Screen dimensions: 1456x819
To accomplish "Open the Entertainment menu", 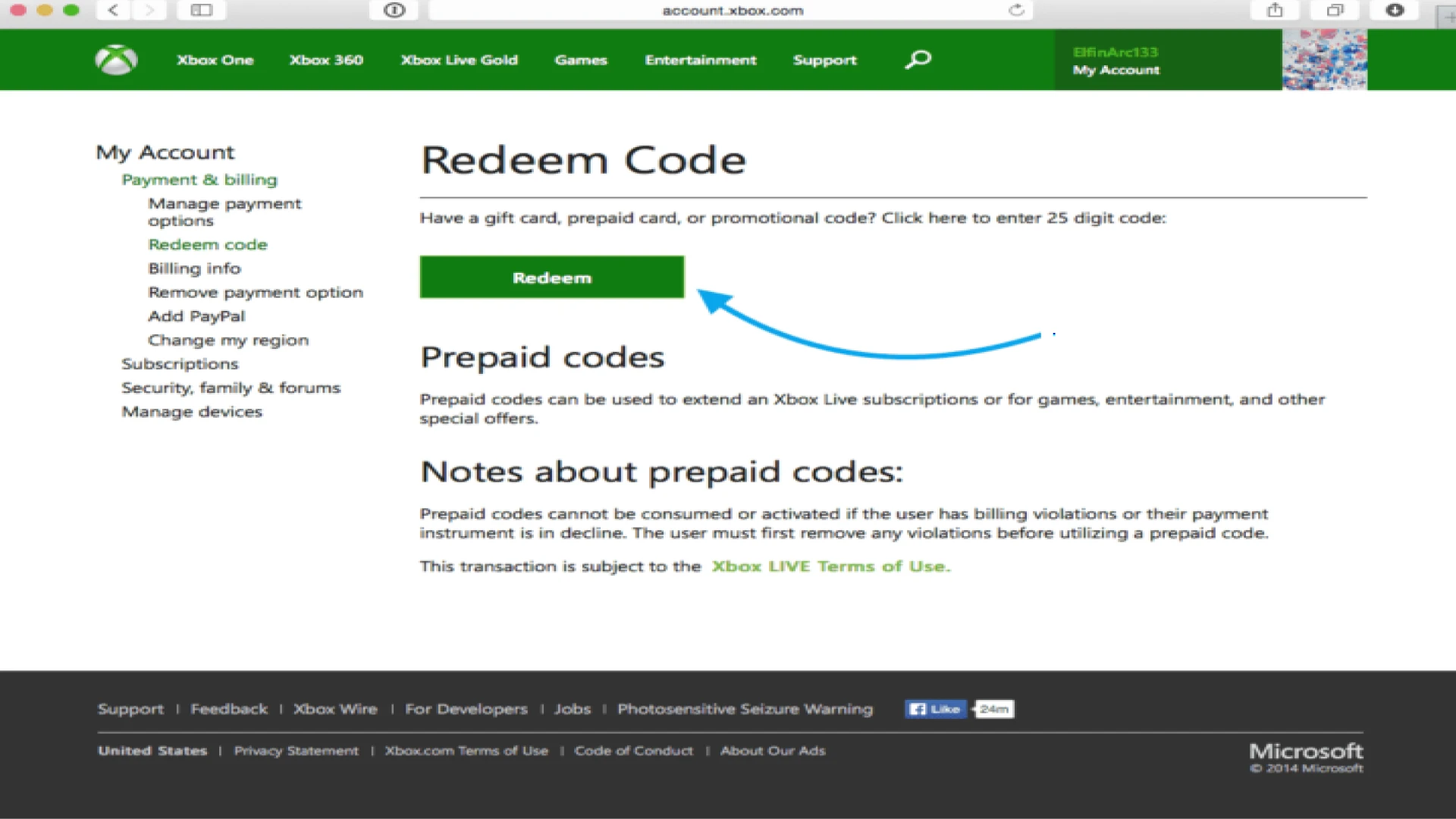I will pyautogui.click(x=701, y=60).
